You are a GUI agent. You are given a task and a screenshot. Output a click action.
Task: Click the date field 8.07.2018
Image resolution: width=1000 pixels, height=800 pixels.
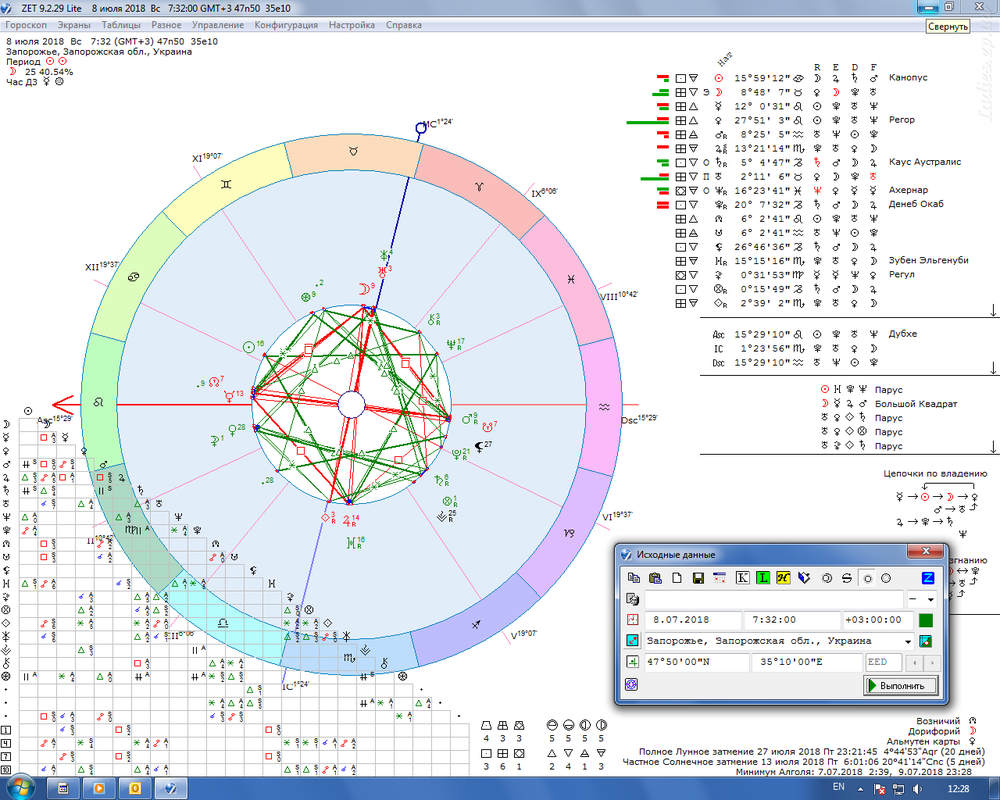pyautogui.click(x=693, y=619)
